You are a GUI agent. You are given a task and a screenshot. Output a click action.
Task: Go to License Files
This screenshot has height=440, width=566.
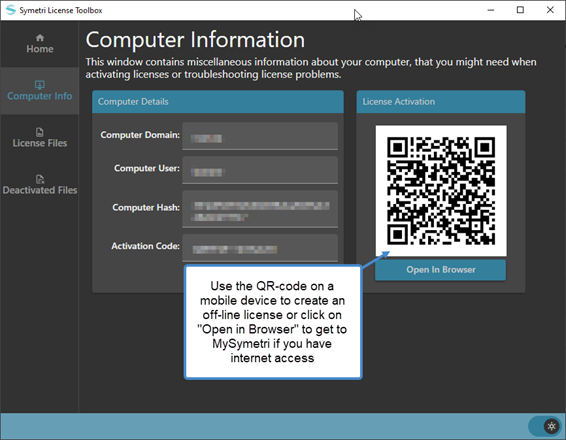(40, 138)
